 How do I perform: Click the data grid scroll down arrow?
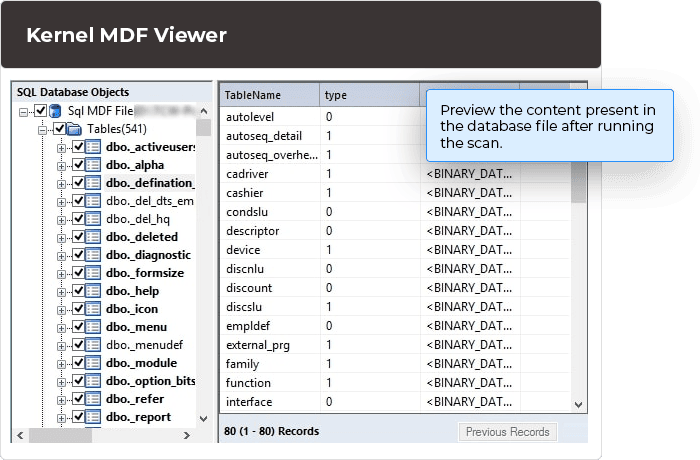point(579,405)
